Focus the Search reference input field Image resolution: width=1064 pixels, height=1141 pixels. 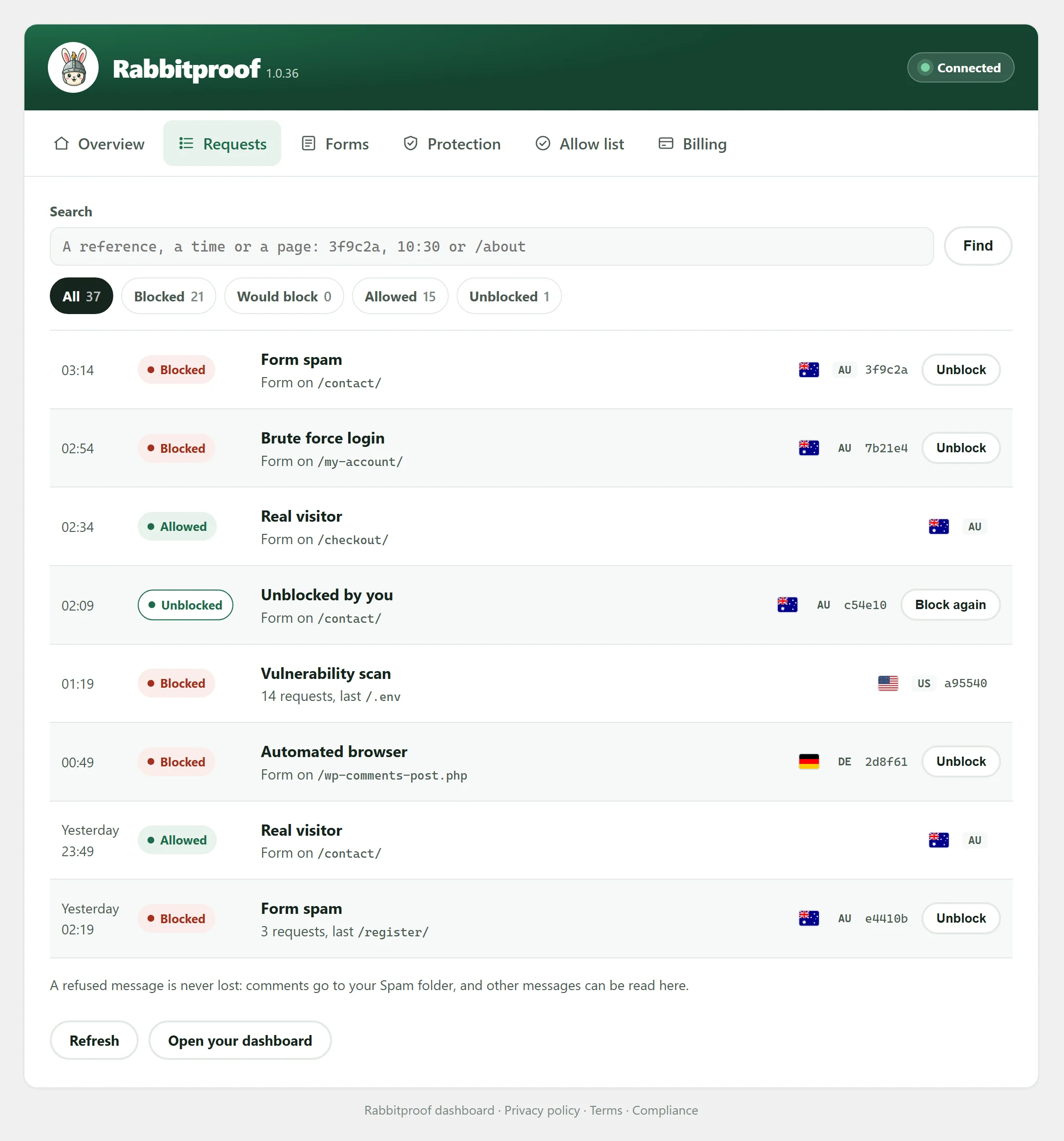[492, 247]
